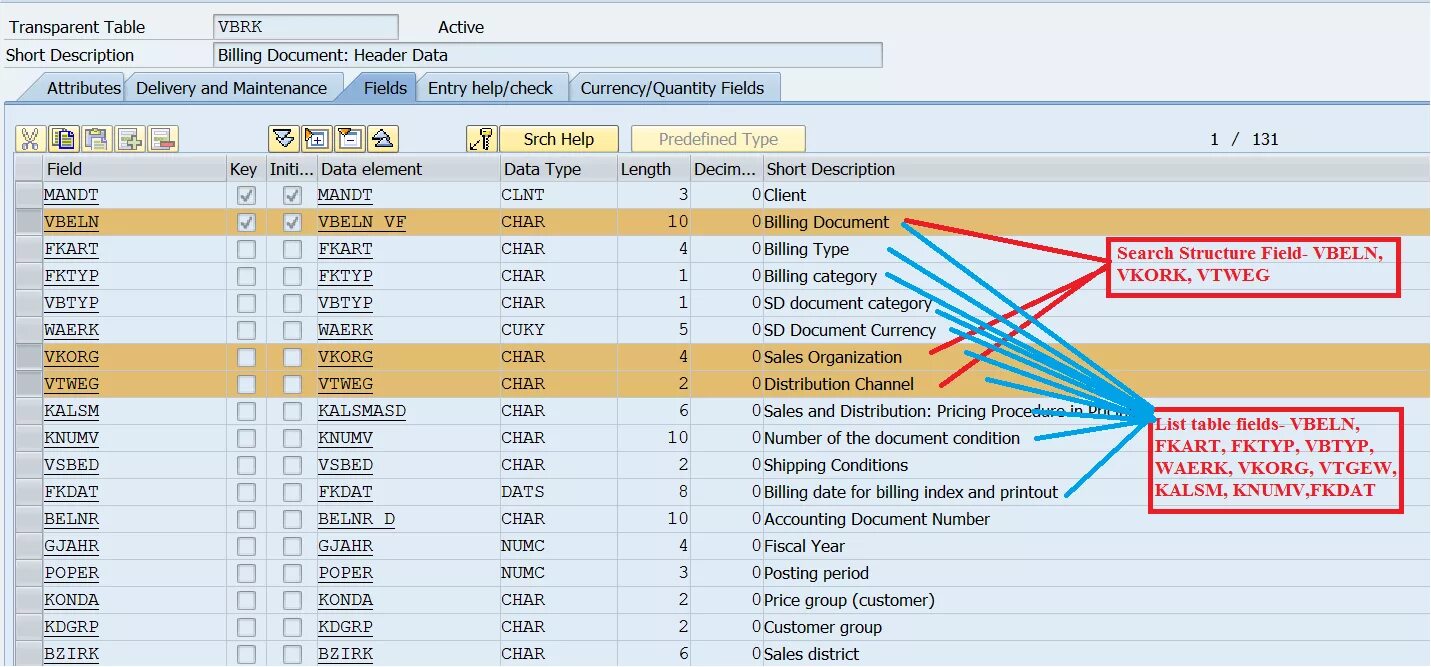The width and height of the screenshot is (1431, 667).
Task: Uncheck the Key checkbox for MANDT
Action: point(243,194)
